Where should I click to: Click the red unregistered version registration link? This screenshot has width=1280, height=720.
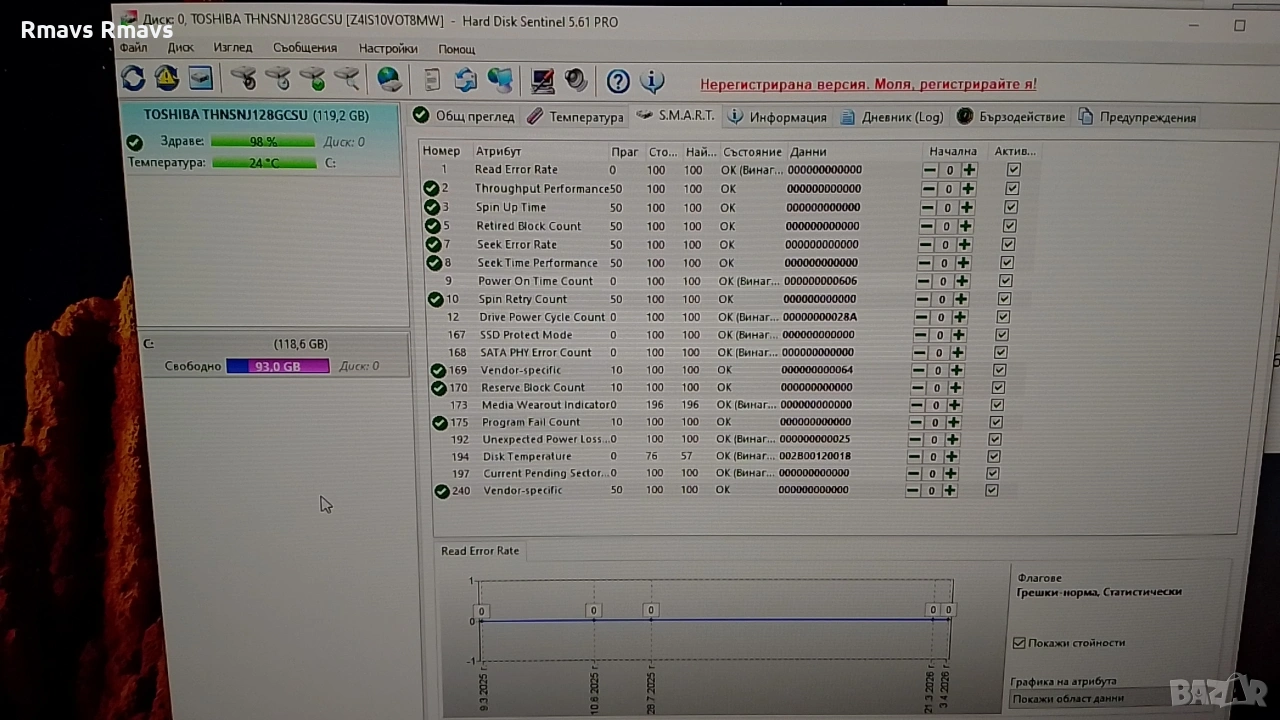click(x=868, y=85)
